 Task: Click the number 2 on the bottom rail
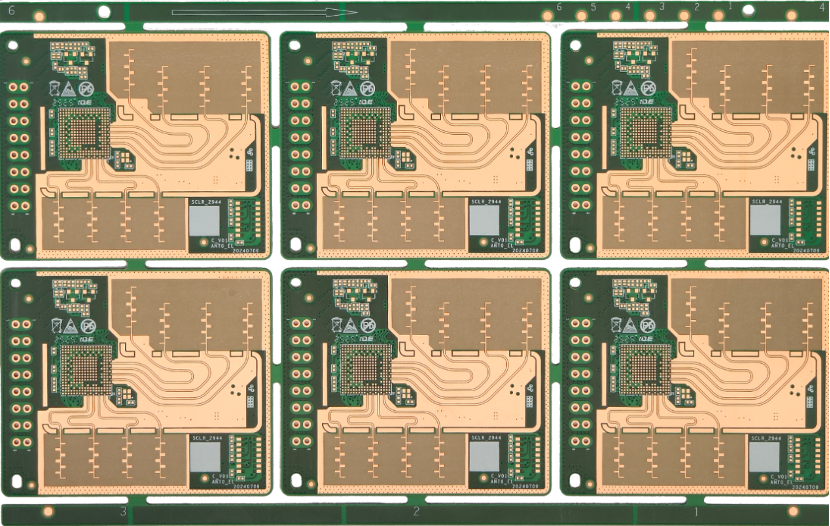click(x=416, y=511)
